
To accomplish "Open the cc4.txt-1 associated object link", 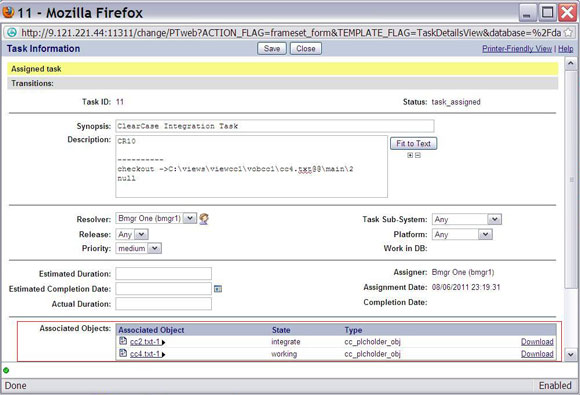I will pyautogui.click(x=145, y=354).
